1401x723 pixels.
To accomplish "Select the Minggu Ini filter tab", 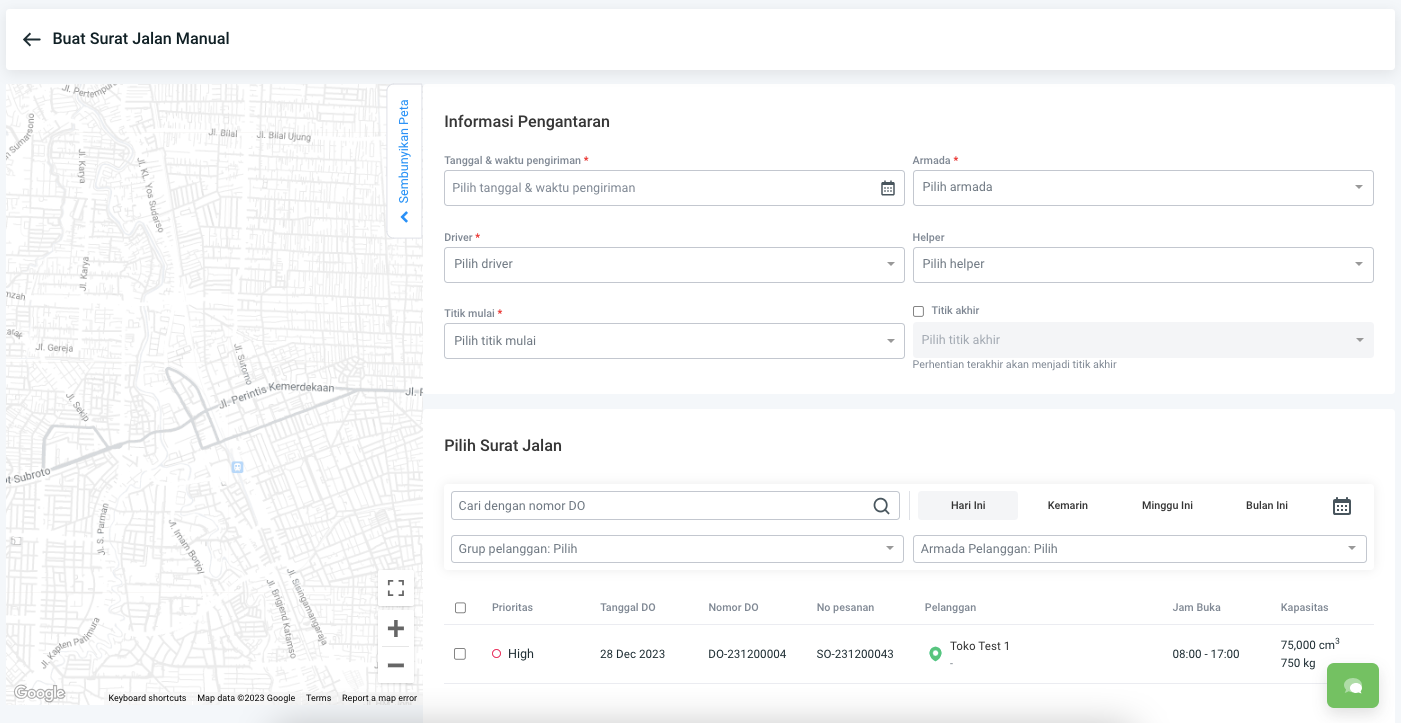I will pos(1167,506).
